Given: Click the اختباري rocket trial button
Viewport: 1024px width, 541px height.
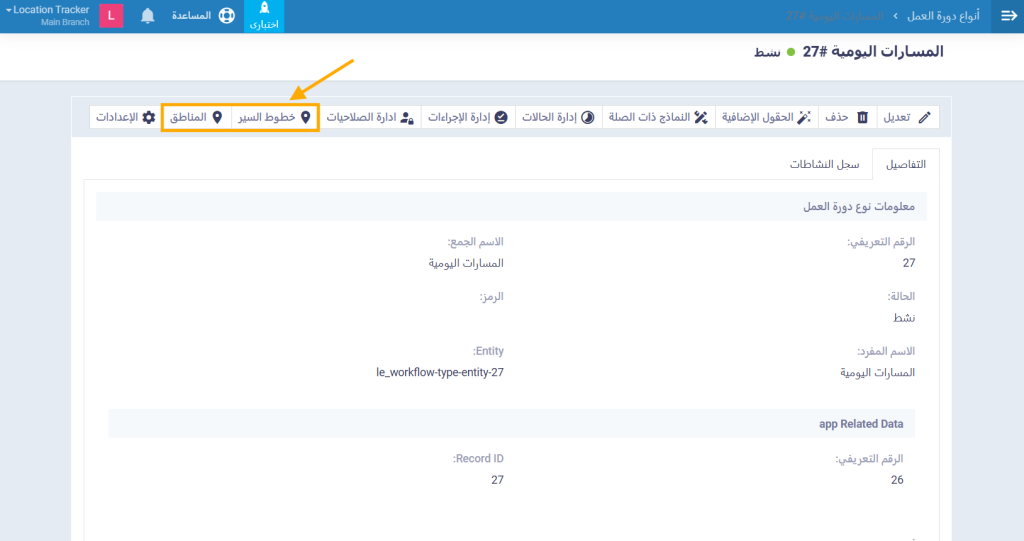Looking at the screenshot, I should [264, 16].
